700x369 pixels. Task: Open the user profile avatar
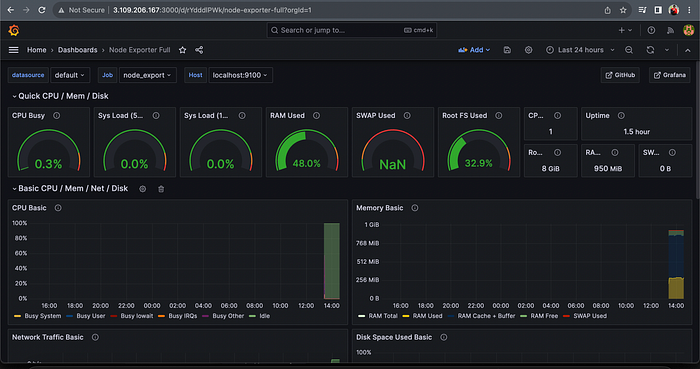[688, 30]
